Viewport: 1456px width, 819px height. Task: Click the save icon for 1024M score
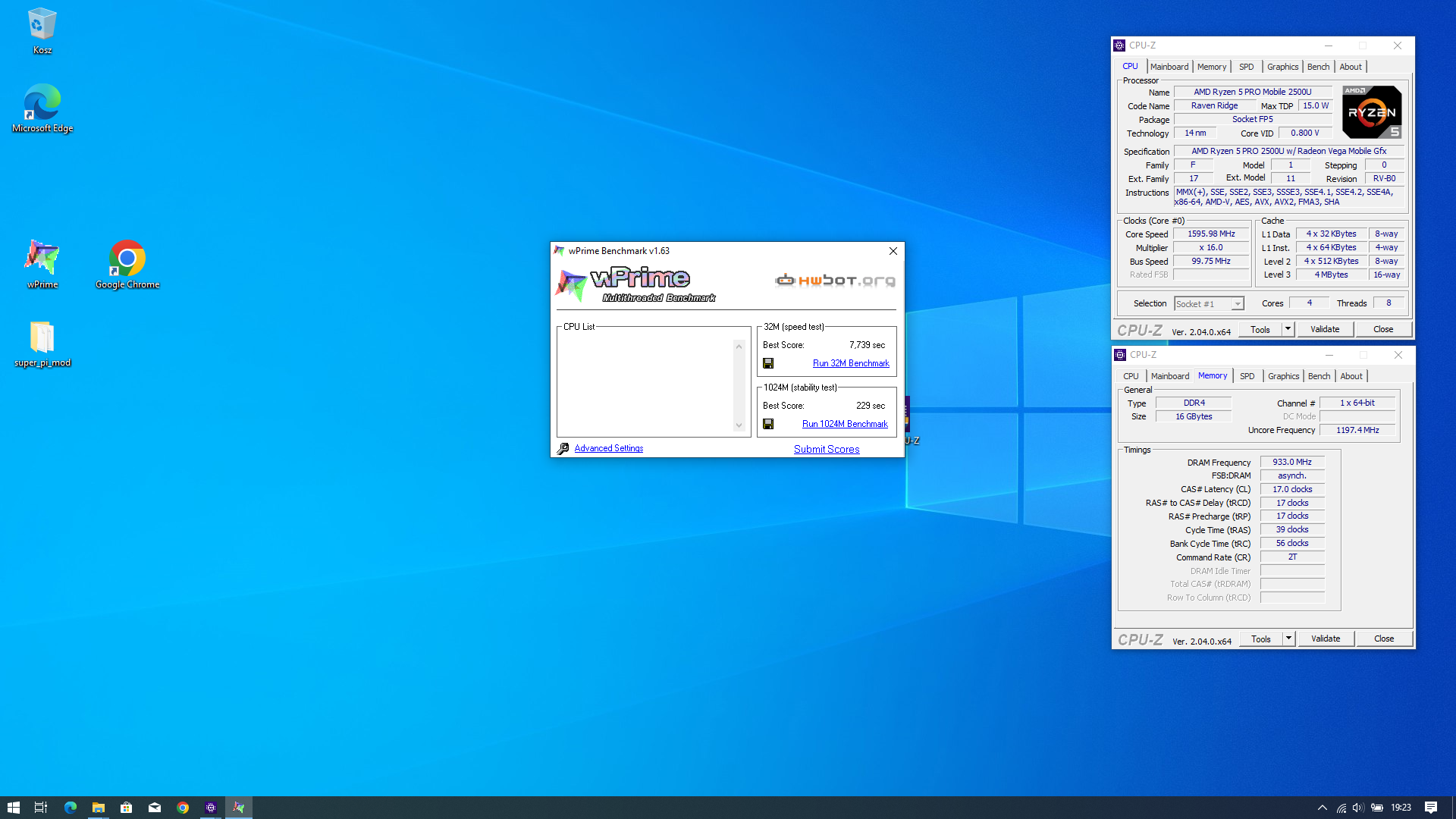768,424
